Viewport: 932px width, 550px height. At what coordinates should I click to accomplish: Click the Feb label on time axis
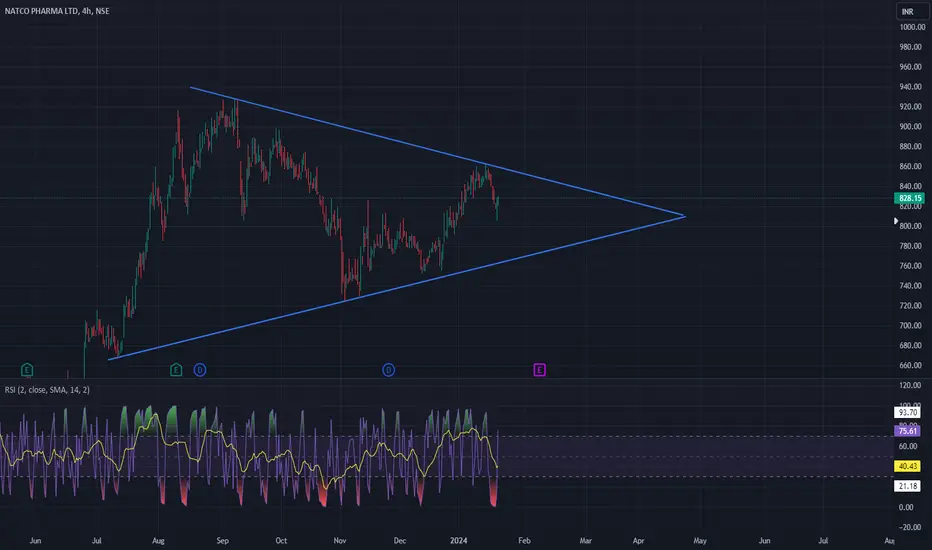tap(524, 540)
